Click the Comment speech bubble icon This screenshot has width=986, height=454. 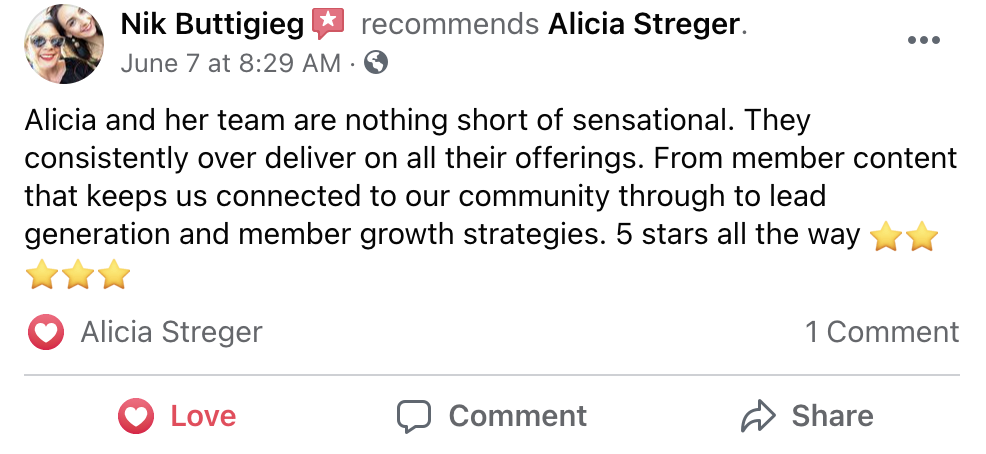point(414,416)
